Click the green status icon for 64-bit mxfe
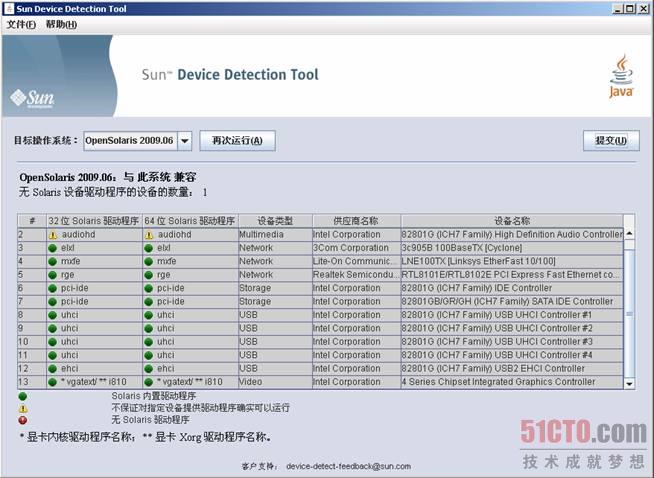Image resolution: width=654 pixels, height=478 pixels. click(x=148, y=262)
